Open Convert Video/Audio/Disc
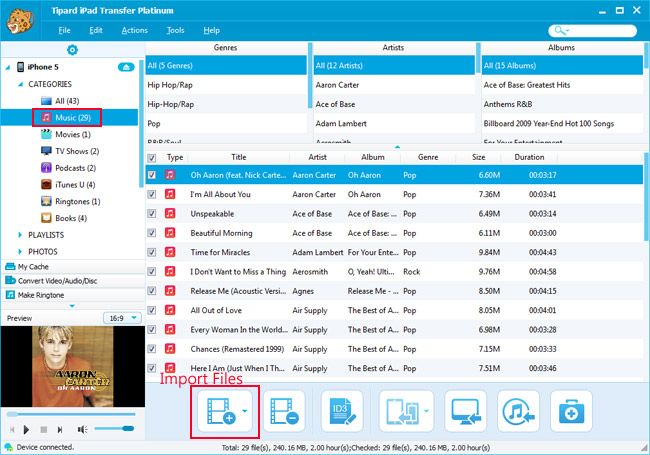This screenshot has width=650, height=455. (73, 281)
